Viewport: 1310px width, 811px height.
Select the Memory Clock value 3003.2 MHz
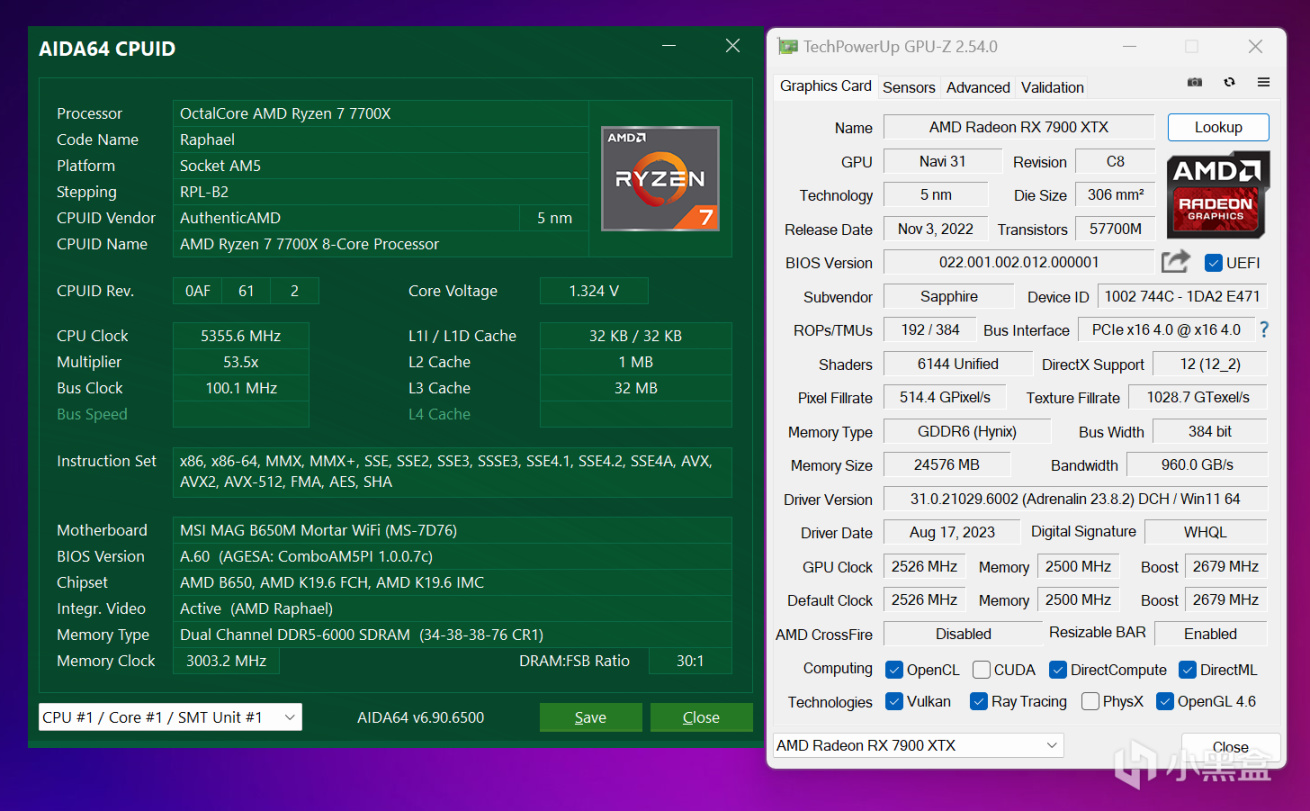click(x=226, y=661)
